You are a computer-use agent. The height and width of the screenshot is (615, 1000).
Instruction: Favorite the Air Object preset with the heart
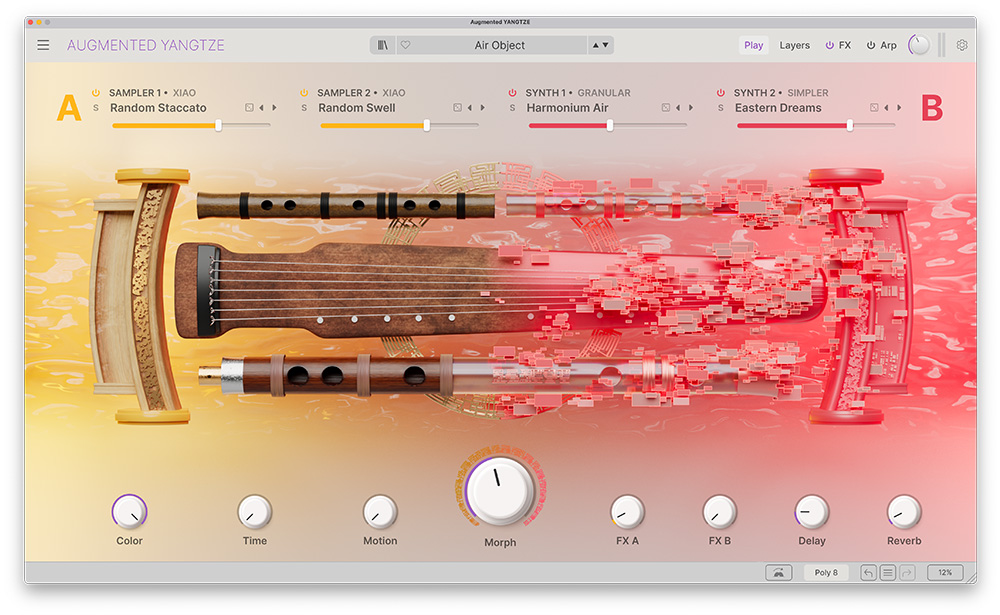pos(405,45)
